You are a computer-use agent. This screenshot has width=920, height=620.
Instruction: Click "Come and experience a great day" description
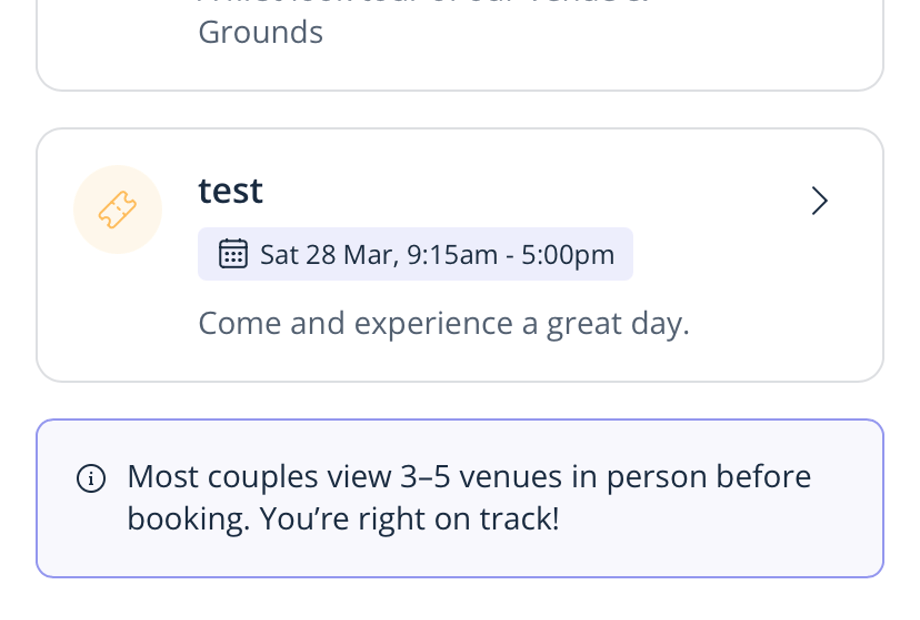tap(443, 323)
